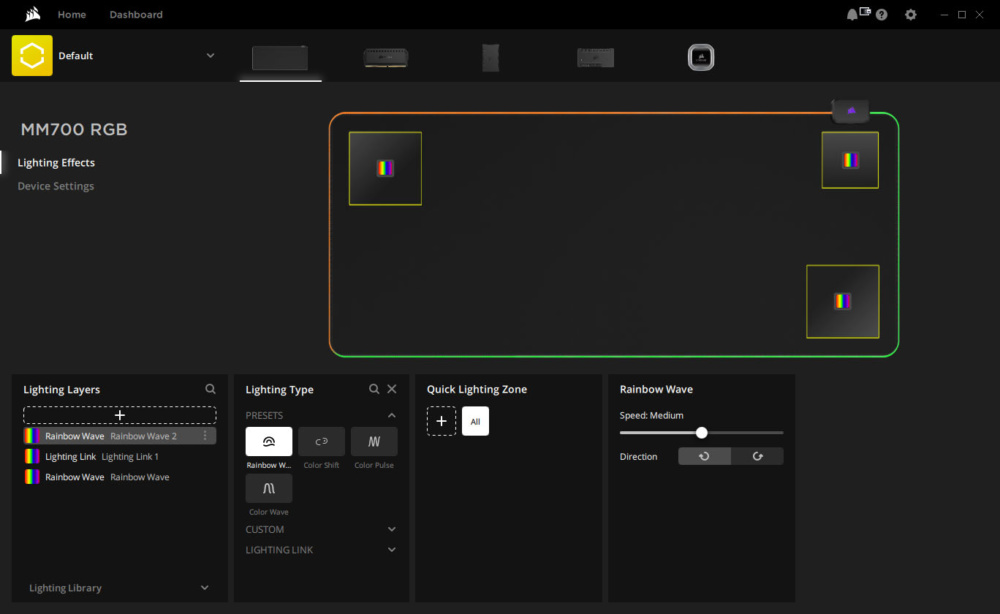Select the fourth device thumbnail in top bar
1000x614 pixels.
596,57
